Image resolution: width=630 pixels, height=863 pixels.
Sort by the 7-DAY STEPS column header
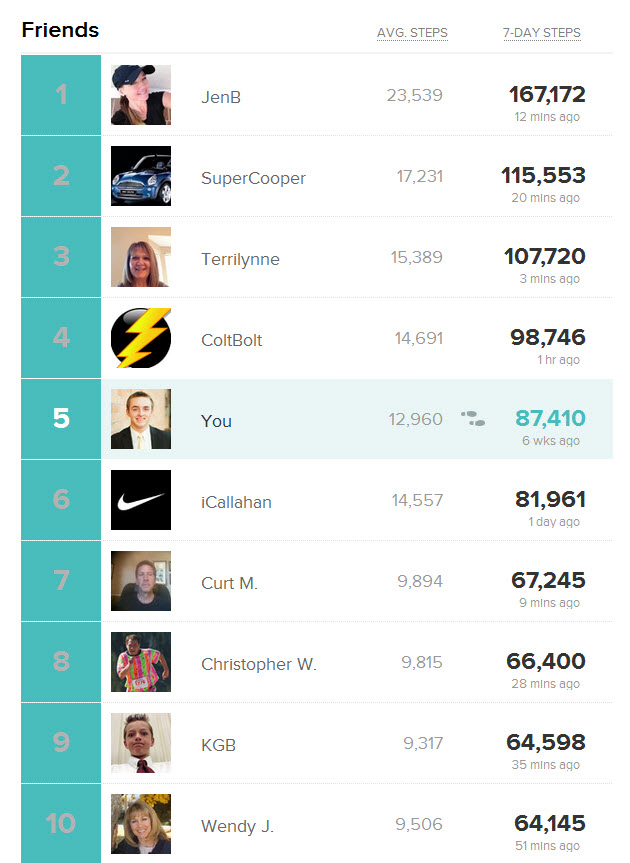(x=541, y=33)
